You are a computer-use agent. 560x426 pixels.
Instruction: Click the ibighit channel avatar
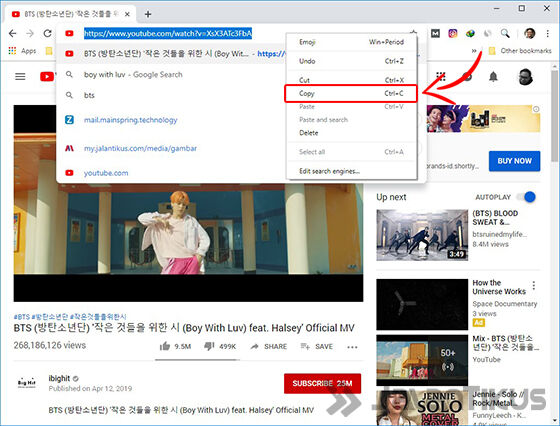click(27, 383)
